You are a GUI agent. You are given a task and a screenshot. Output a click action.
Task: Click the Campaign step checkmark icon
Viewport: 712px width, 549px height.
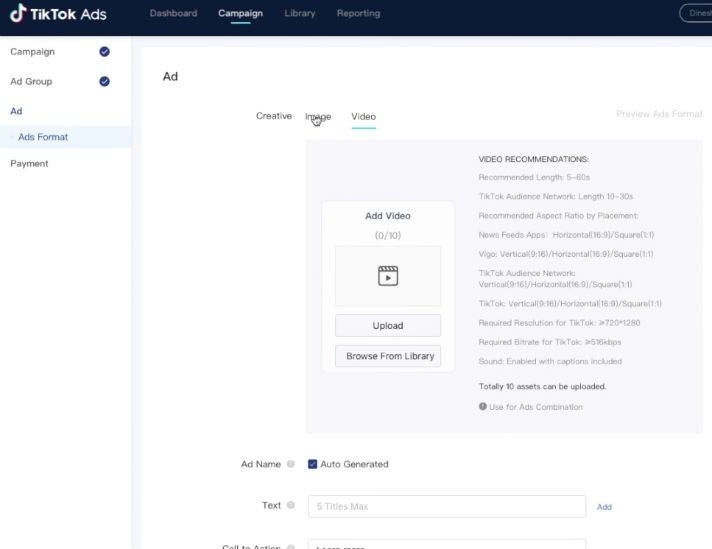pos(105,52)
